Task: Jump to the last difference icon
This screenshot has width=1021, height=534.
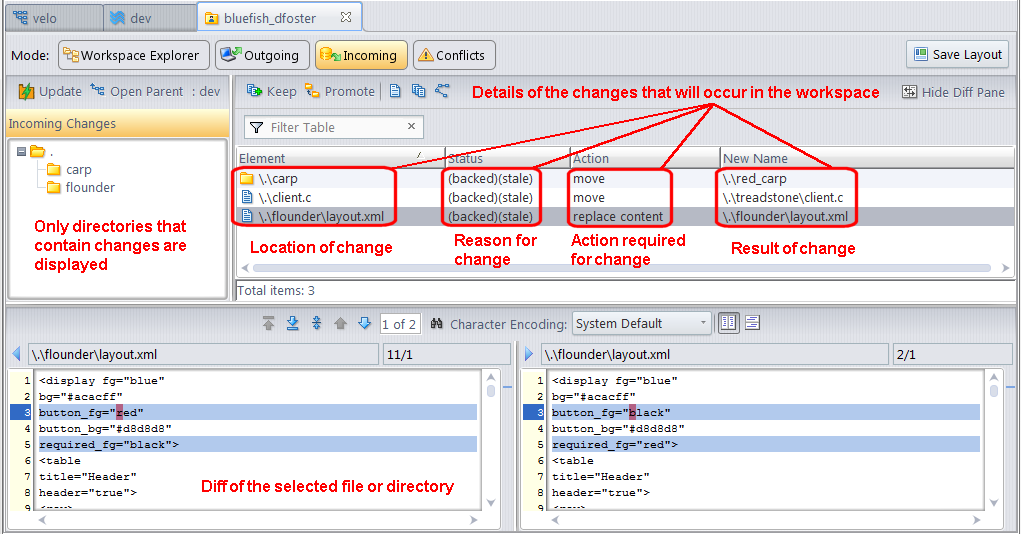Action: coord(293,324)
